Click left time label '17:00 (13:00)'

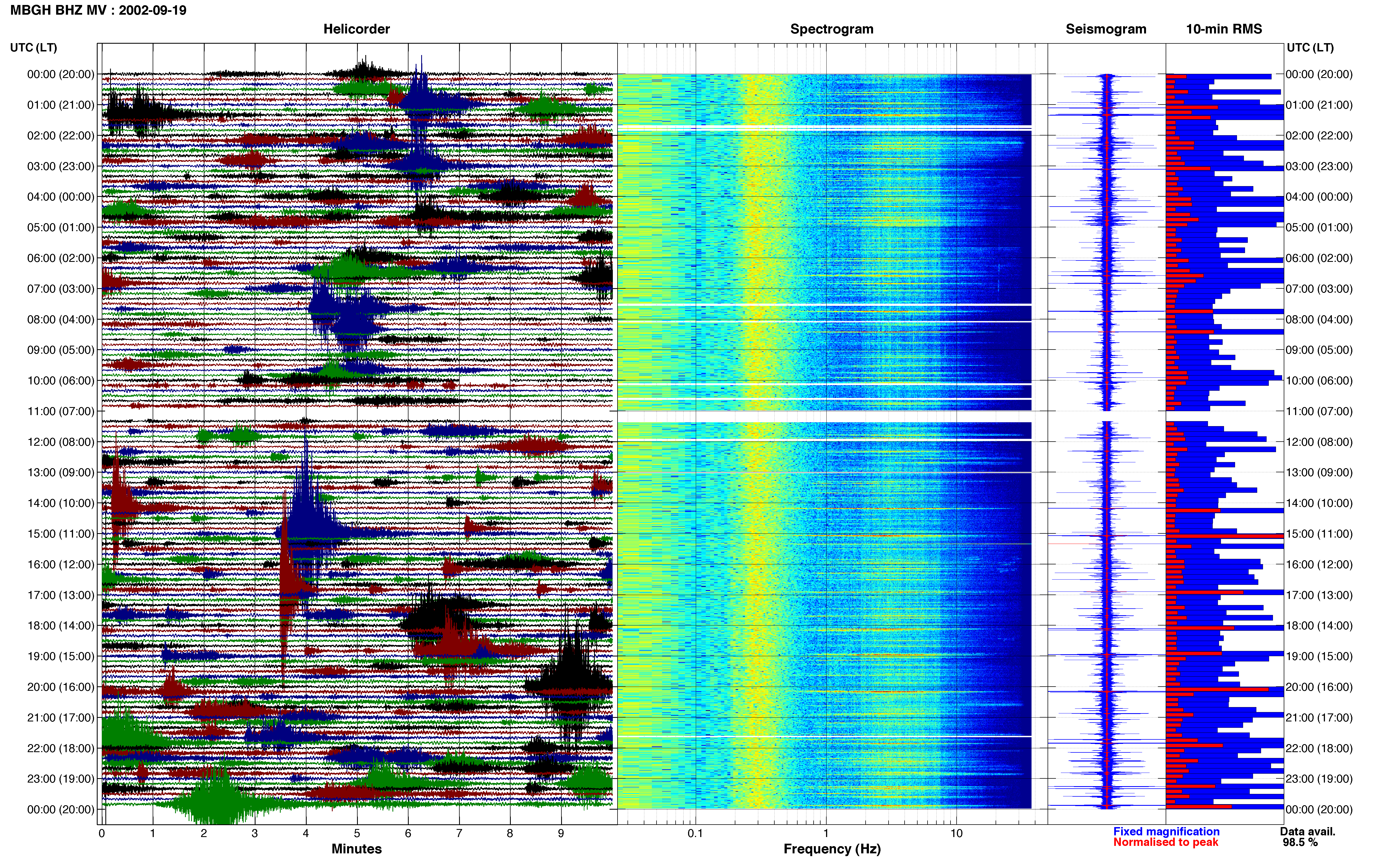[x=61, y=595]
